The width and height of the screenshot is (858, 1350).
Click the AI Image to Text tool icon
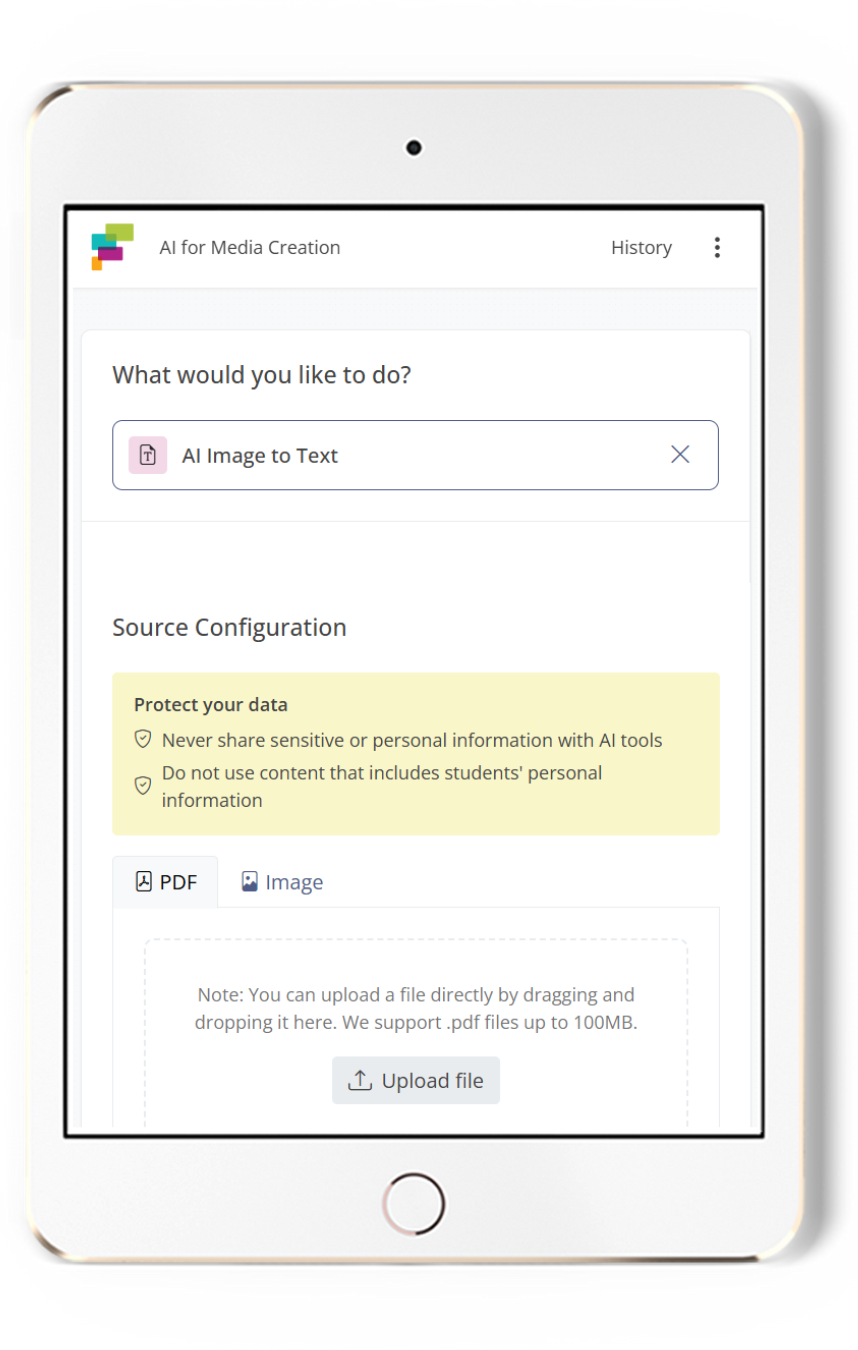tap(146, 455)
